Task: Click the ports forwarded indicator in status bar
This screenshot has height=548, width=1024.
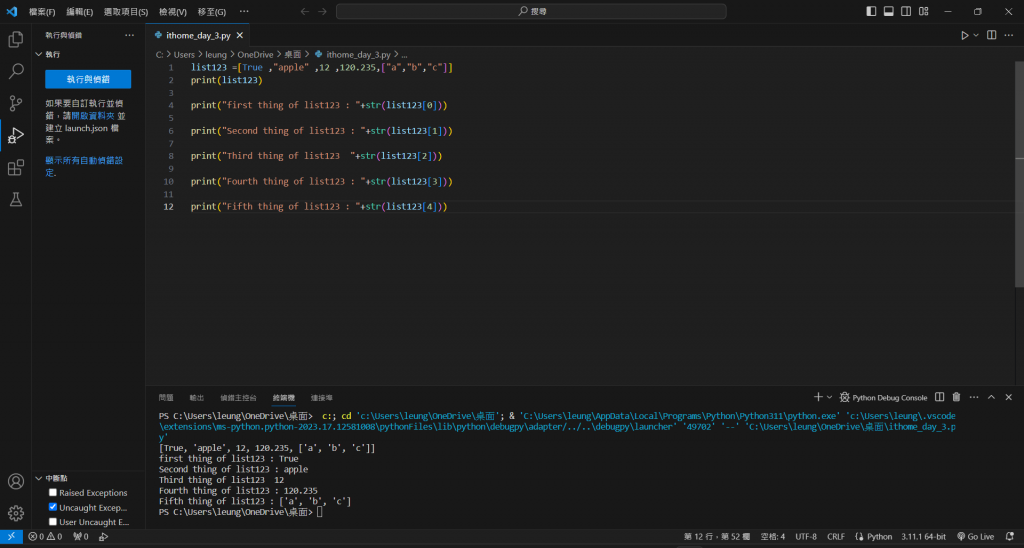Action: pyautogui.click(x=81, y=536)
